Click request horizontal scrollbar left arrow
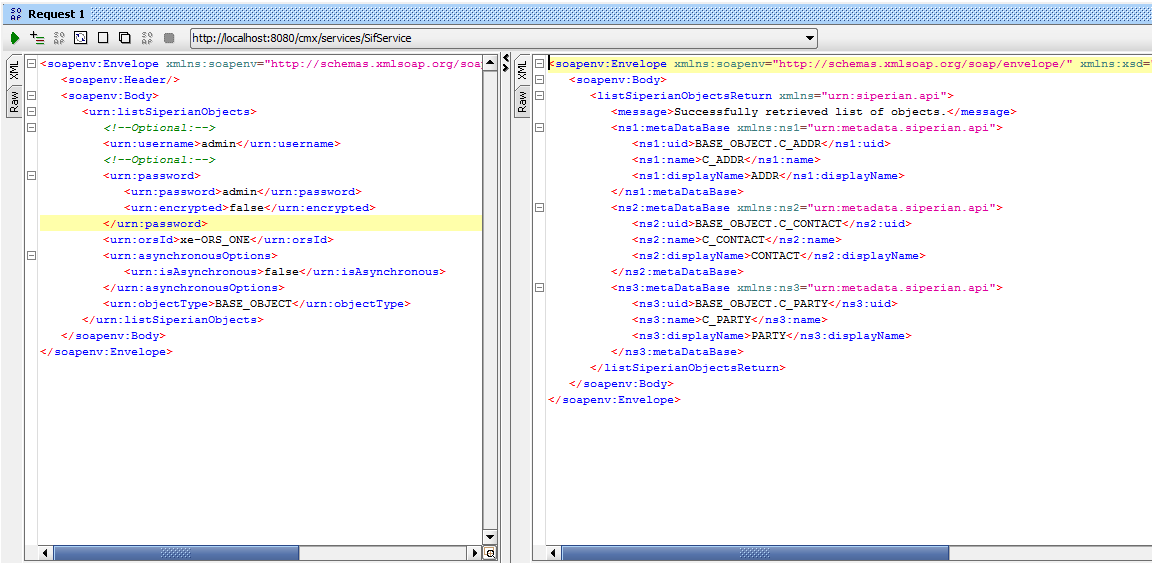 (x=46, y=553)
